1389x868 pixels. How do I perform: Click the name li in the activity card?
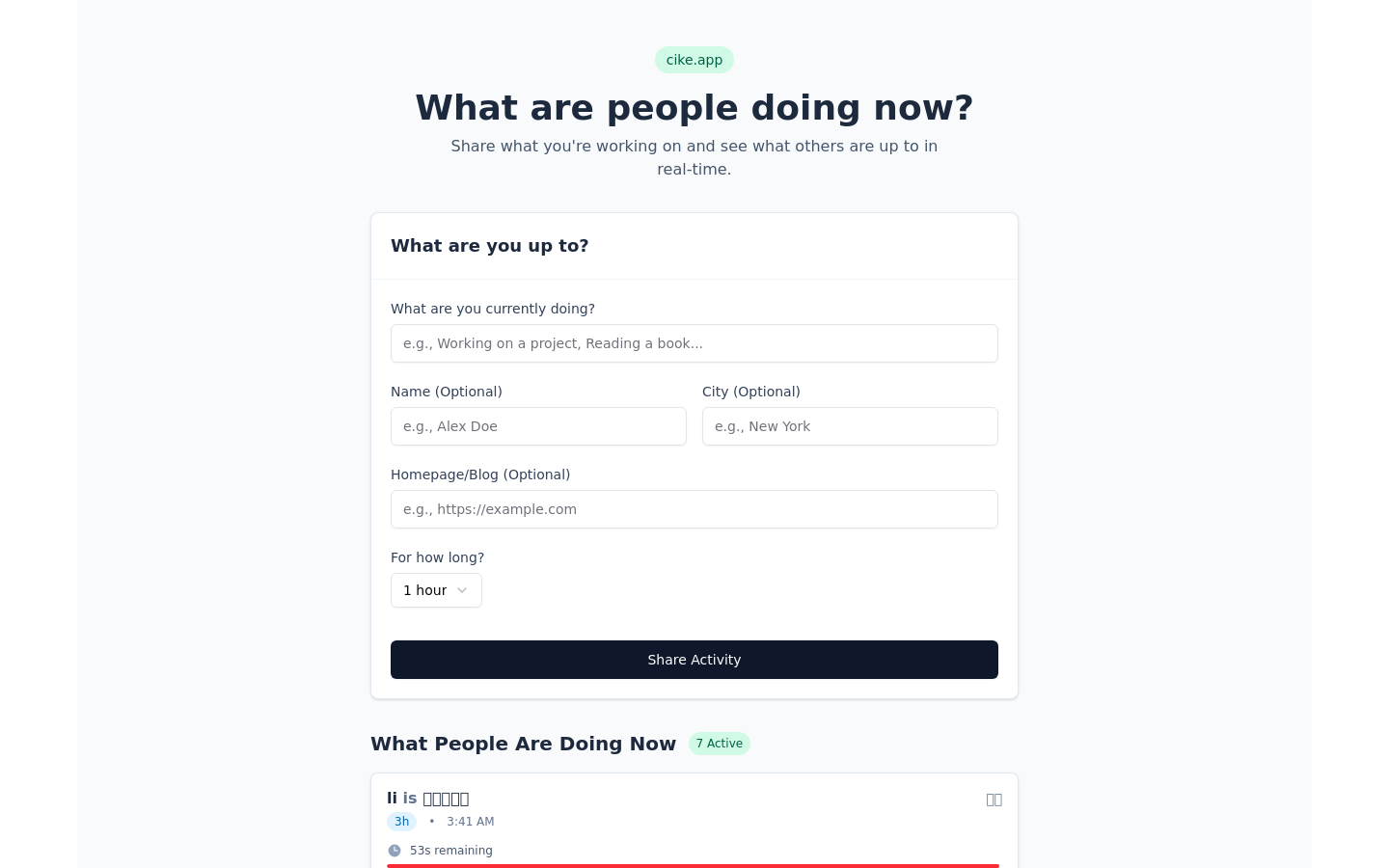392,799
